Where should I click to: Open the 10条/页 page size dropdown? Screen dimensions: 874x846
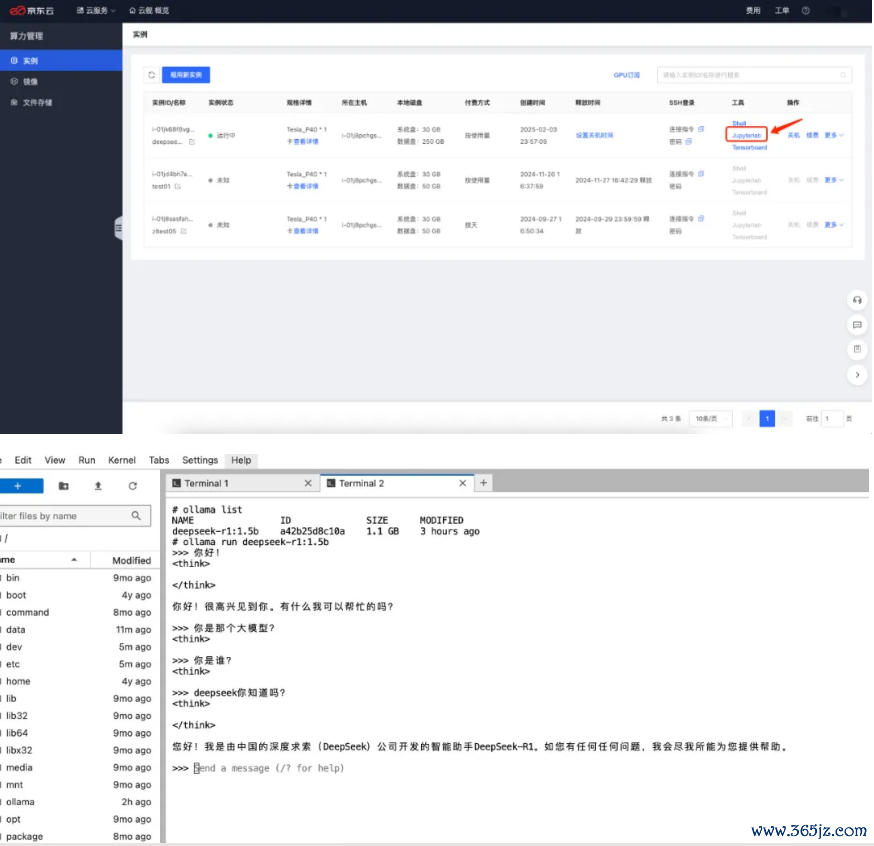coord(711,419)
